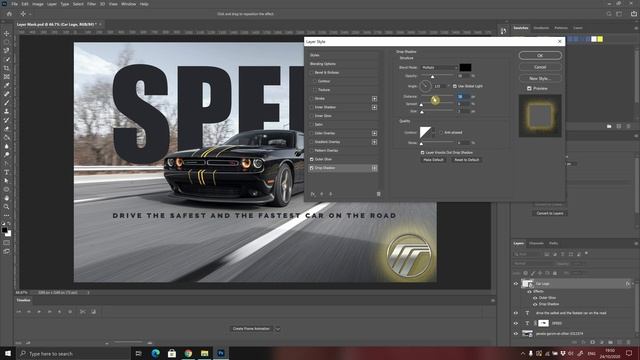Select the Frame tool
This screenshot has height=360, width=640.
tap(7, 77)
